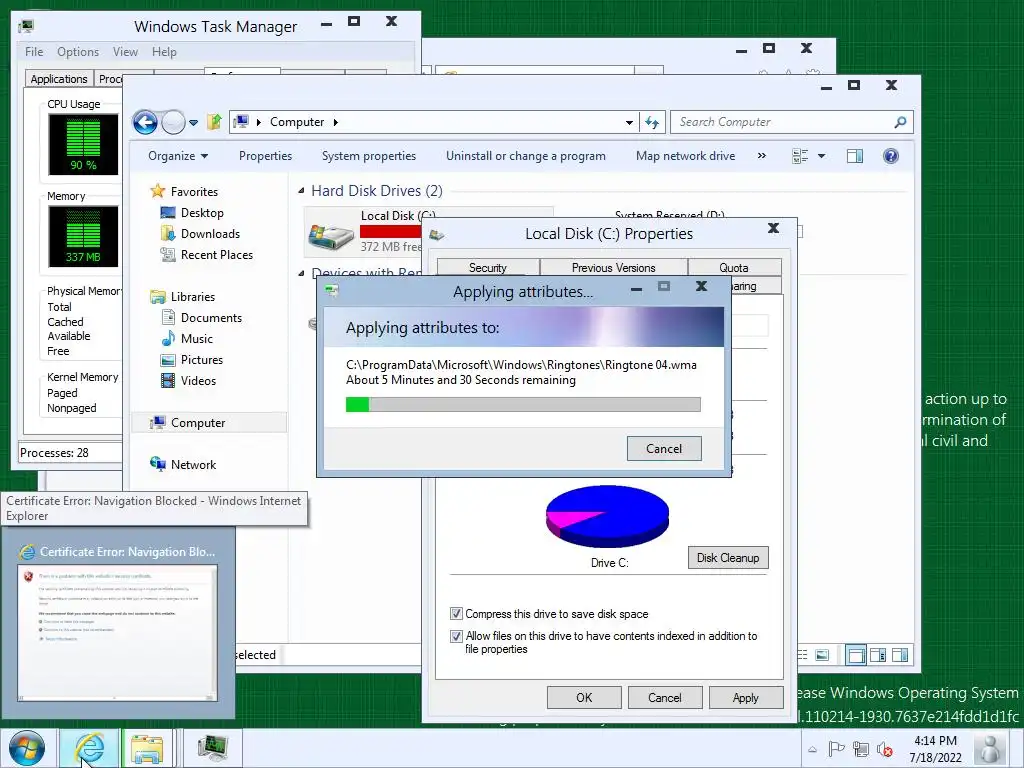Click the Refresh button beside the address bar
The height and width of the screenshot is (768, 1024).
point(652,122)
